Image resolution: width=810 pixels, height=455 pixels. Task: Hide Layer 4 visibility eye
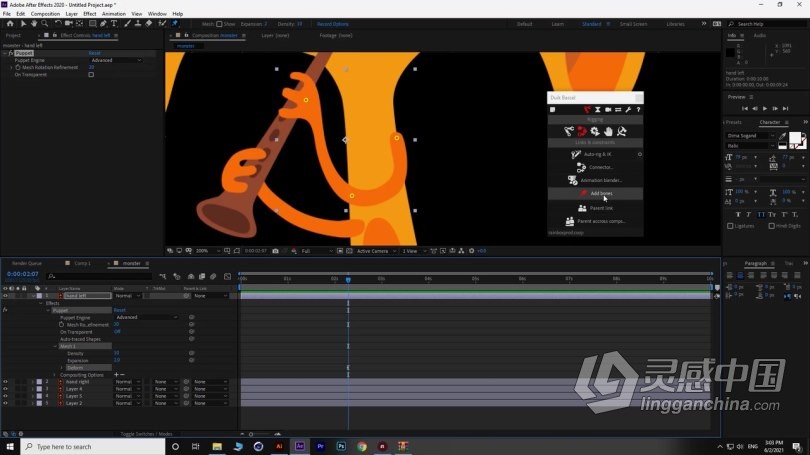click(5, 389)
